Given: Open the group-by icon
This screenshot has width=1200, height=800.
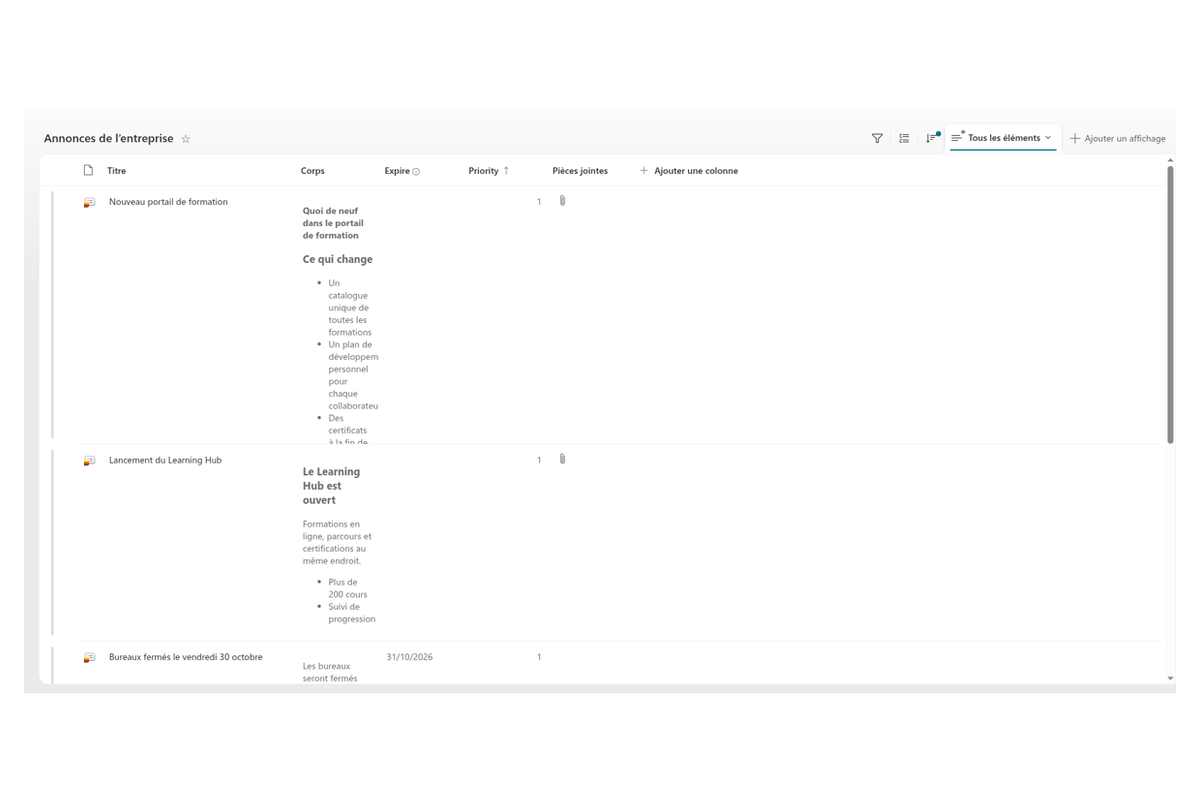Looking at the screenshot, I should [904, 139].
